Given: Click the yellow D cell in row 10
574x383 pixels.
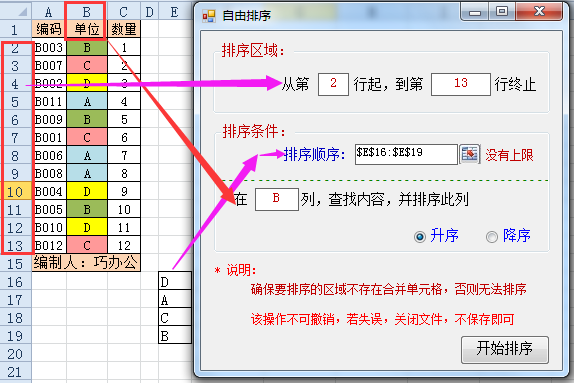Looking at the screenshot, I should tap(87, 191).
